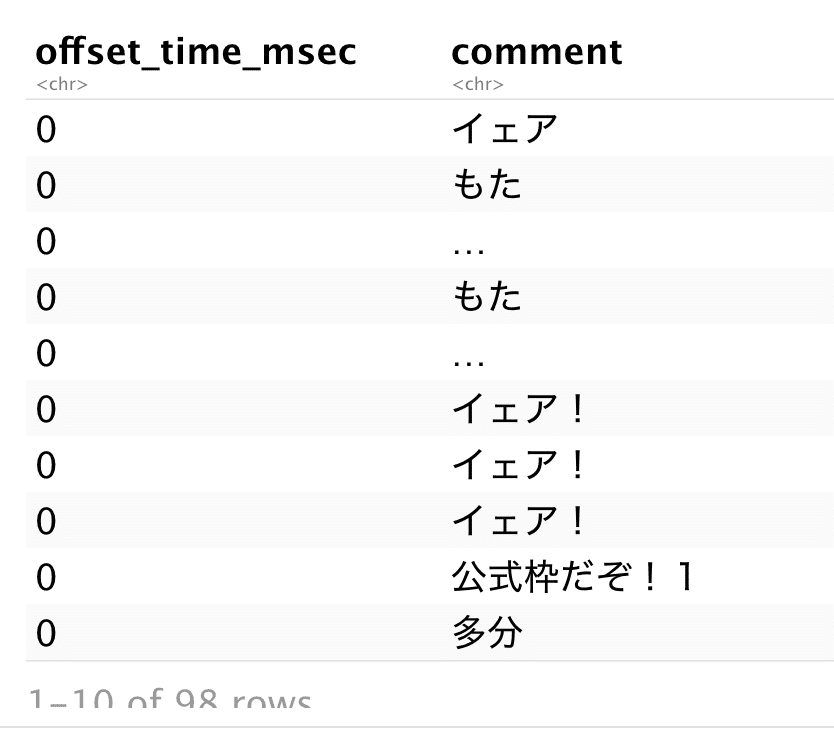Screen dimensions: 834x742
Task: Select offset value 0 beside the first もた
Action: 47,186
